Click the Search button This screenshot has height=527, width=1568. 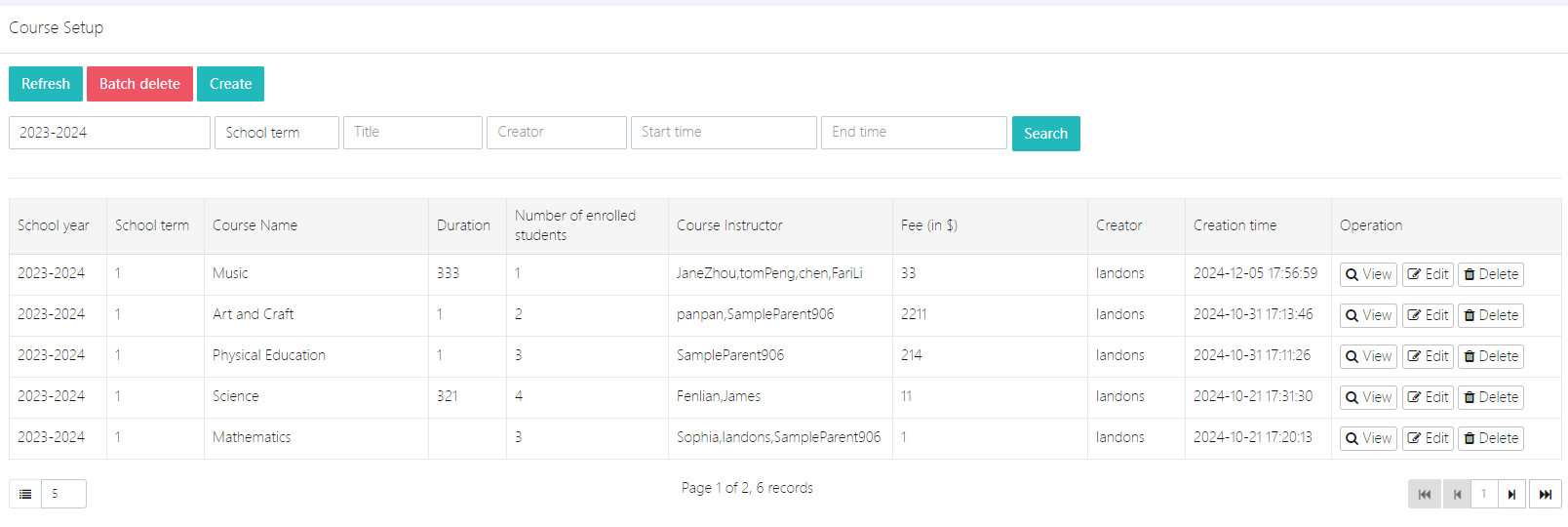(1045, 134)
